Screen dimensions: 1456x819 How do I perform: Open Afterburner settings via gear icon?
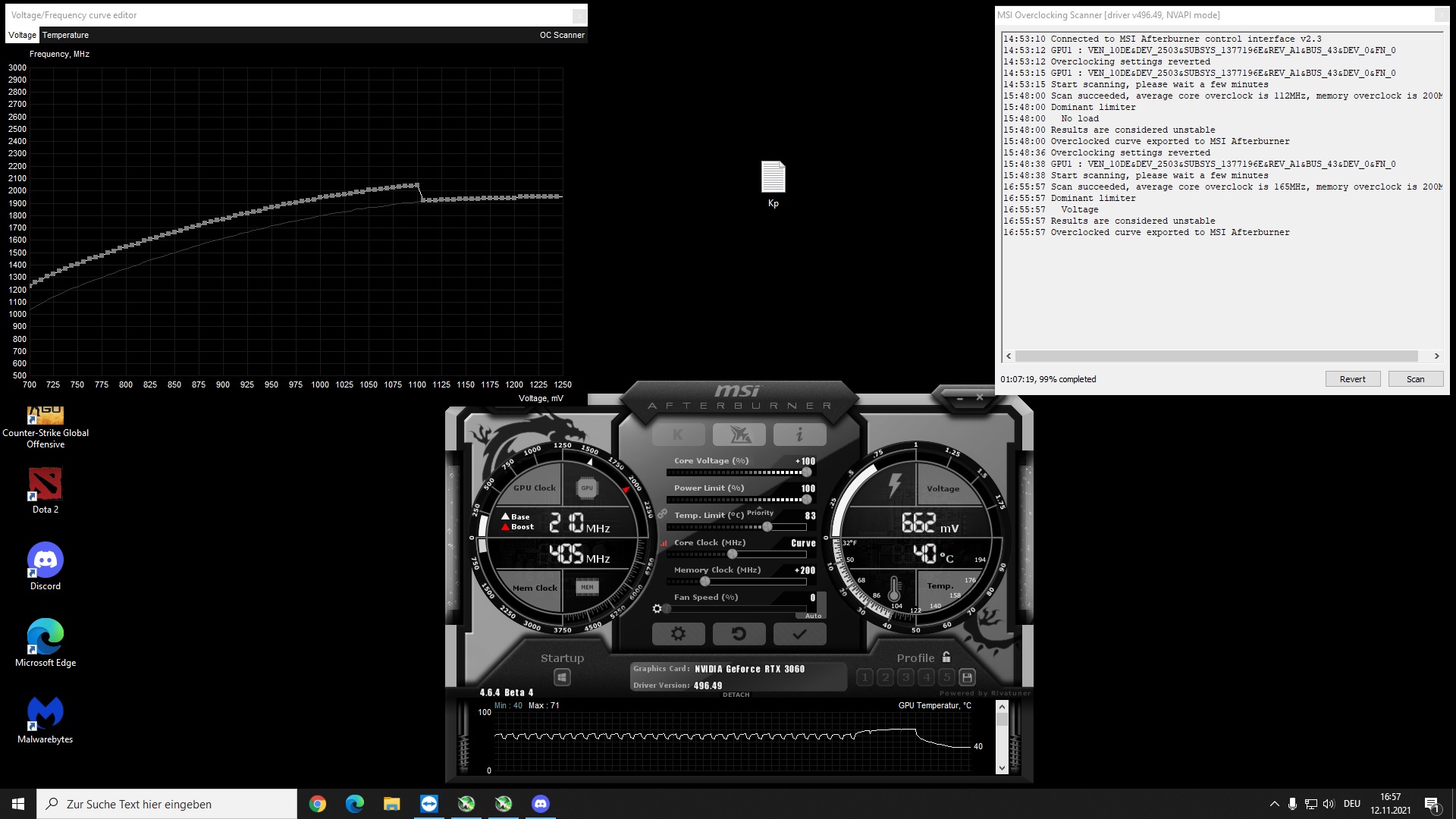pos(678,633)
